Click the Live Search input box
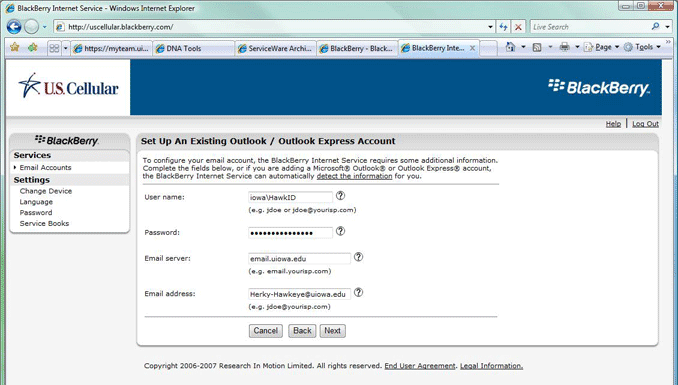 point(590,27)
